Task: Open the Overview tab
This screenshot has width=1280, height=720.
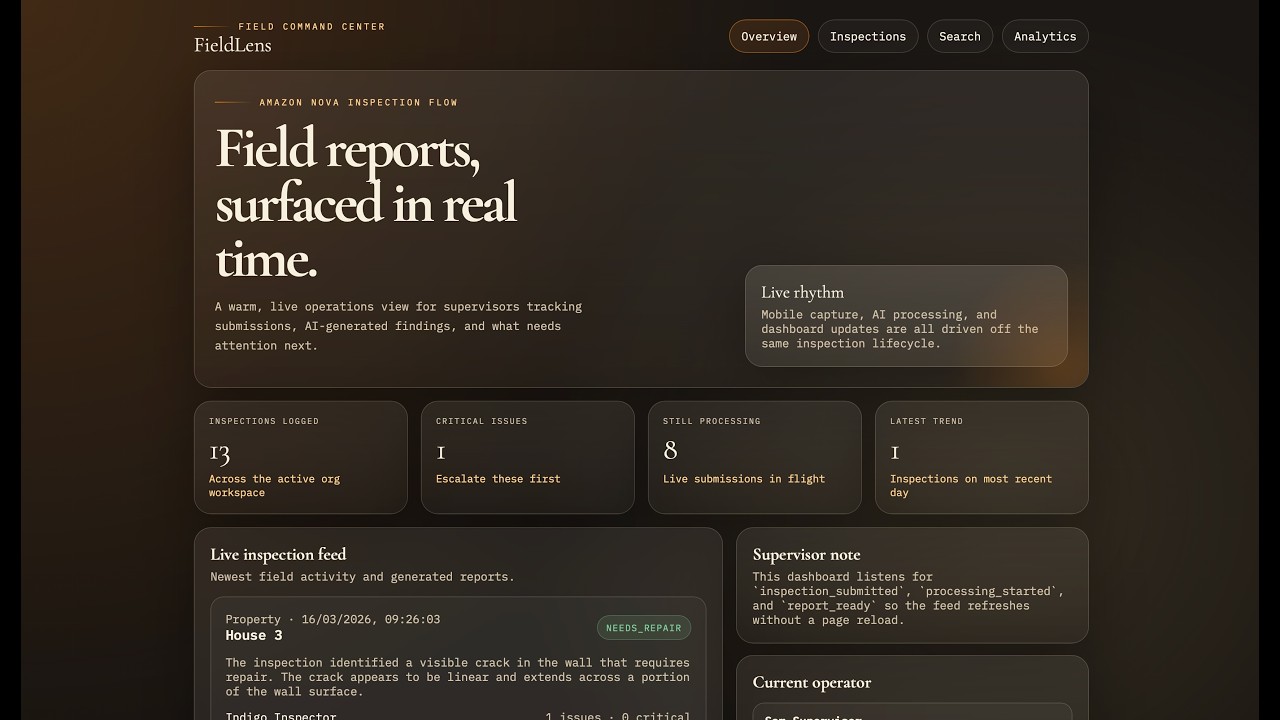Action: point(768,36)
